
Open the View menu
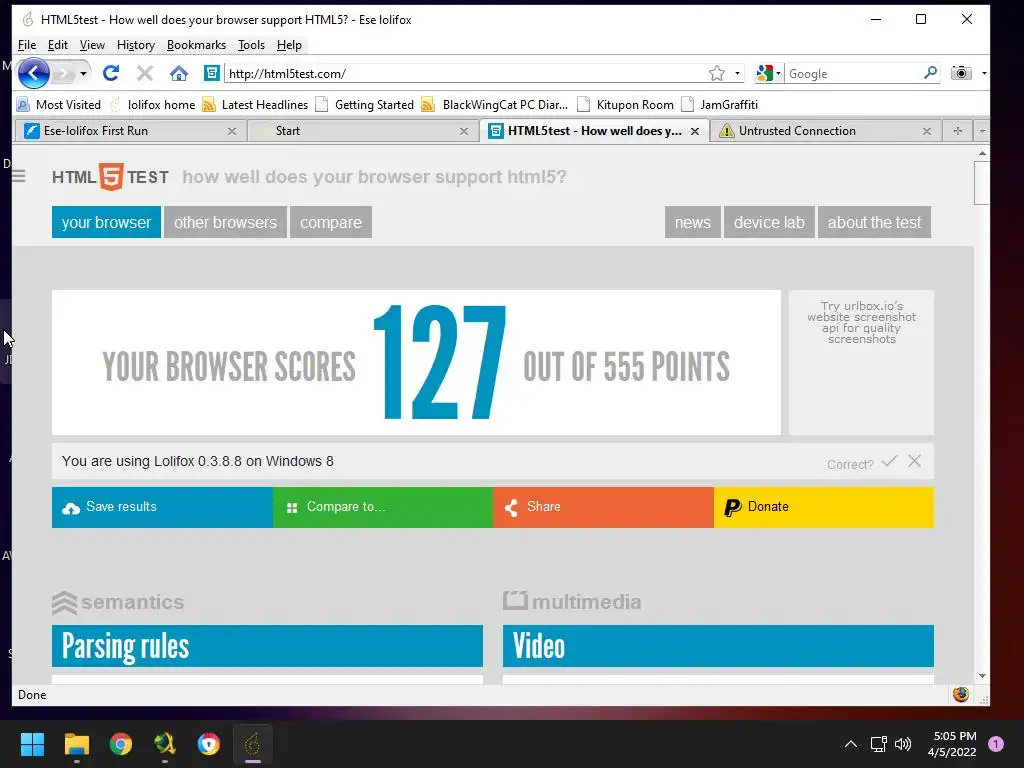(92, 45)
